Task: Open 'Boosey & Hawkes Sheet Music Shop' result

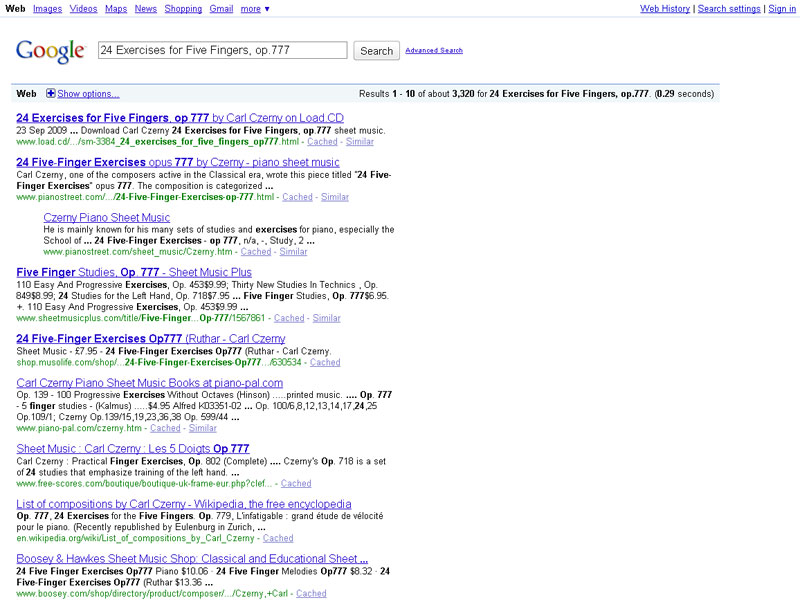Action: [192, 559]
